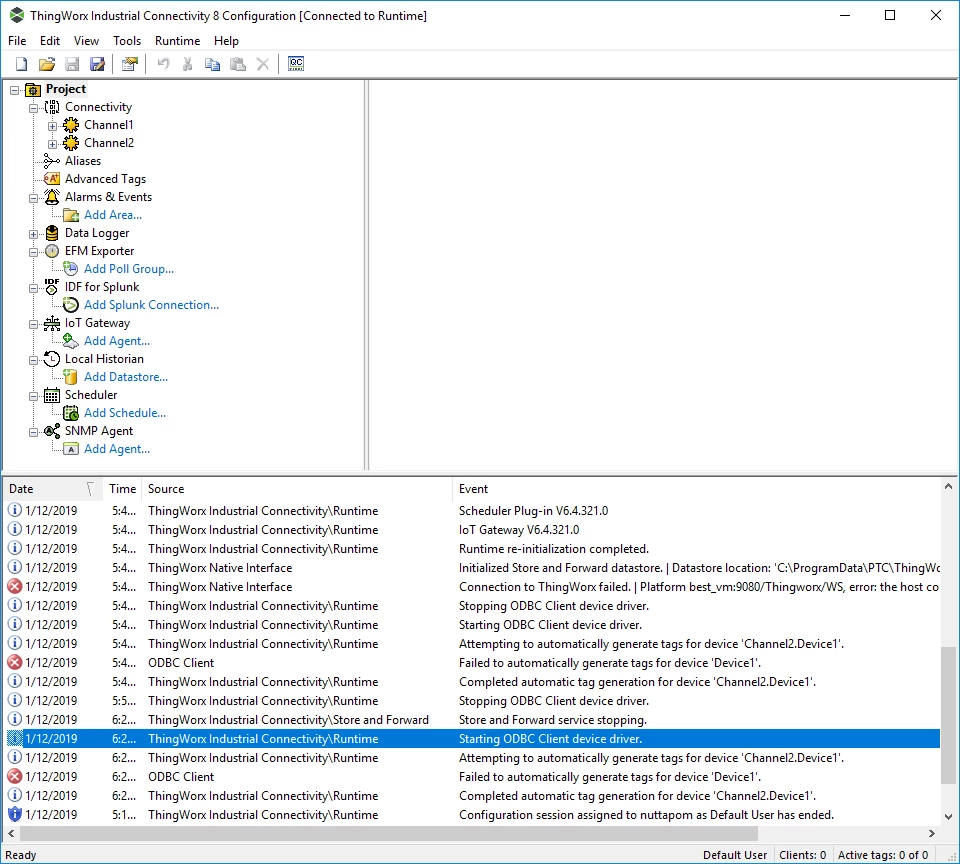
Task: Collapse the EFM Exporter node
Action: coord(34,252)
